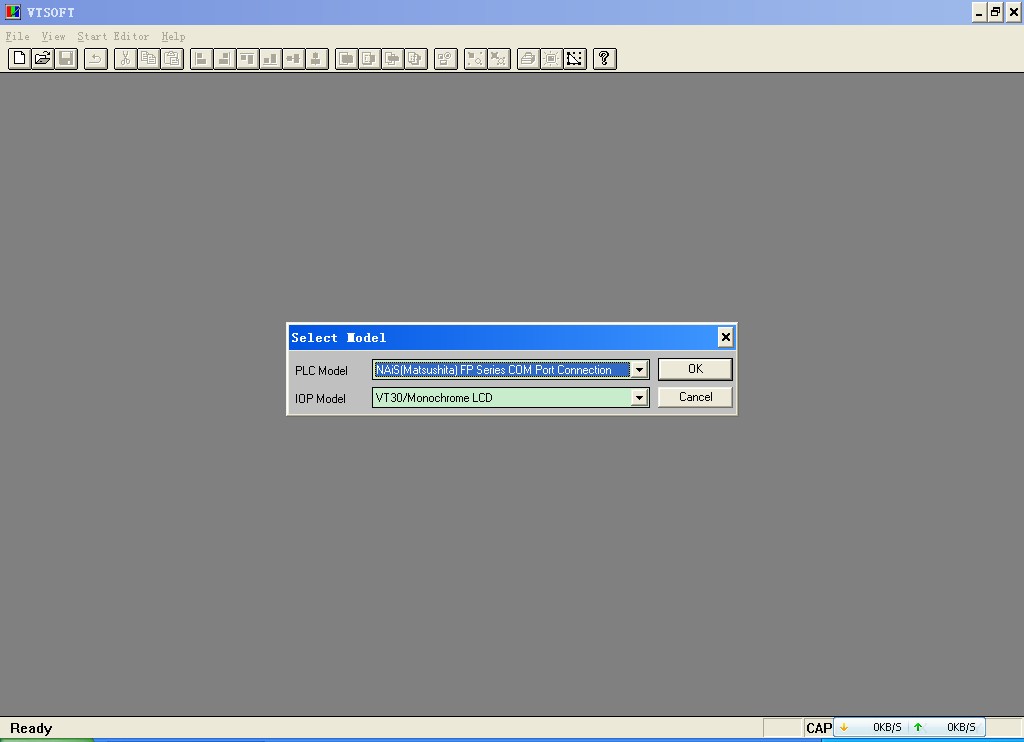Open the View menu
The height and width of the screenshot is (742, 1024).
click(53, 36)
